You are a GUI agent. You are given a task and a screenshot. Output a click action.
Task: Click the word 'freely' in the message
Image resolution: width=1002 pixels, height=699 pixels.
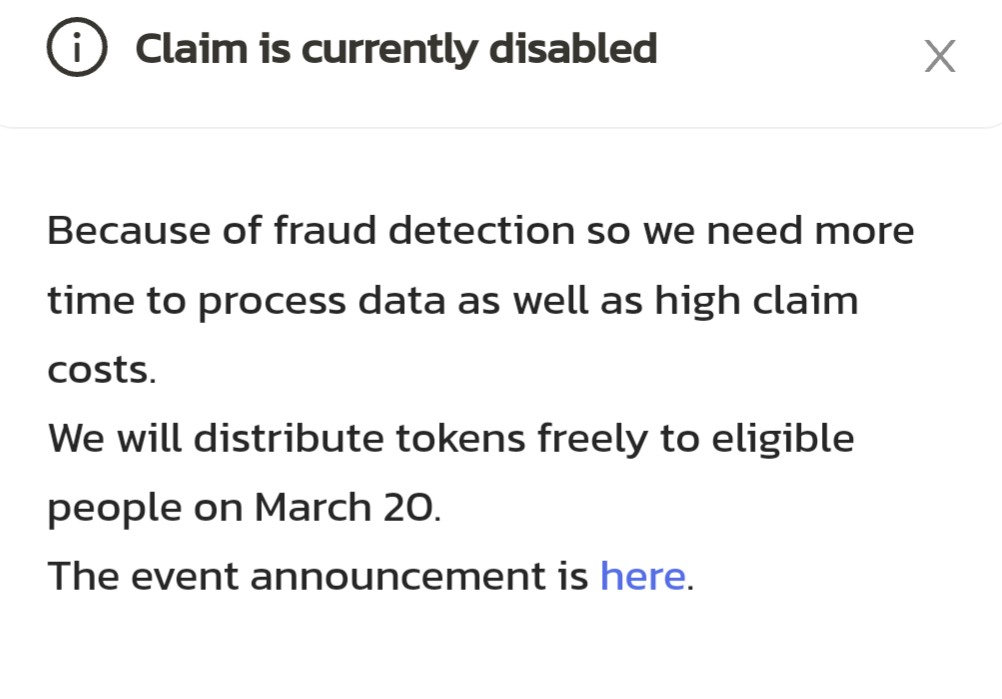point(592,440)
